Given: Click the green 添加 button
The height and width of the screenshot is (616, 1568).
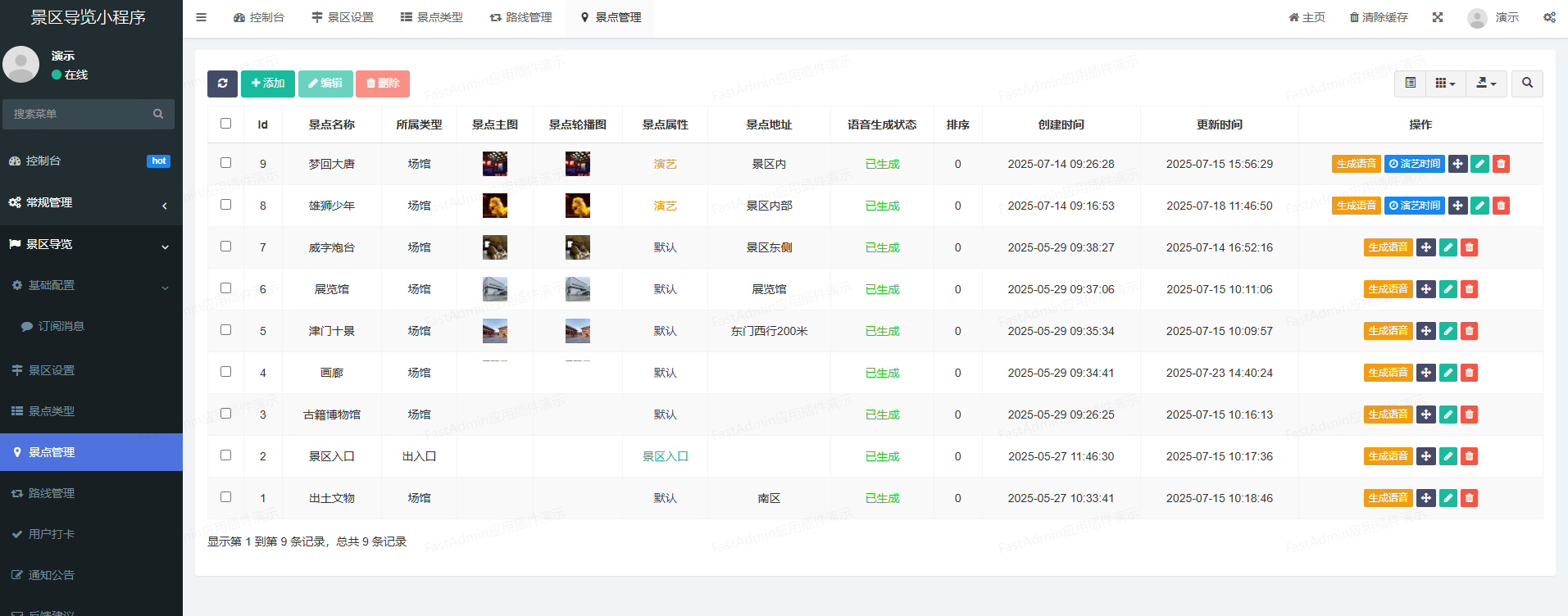Looking at the screenshot, I should point(267,84).
